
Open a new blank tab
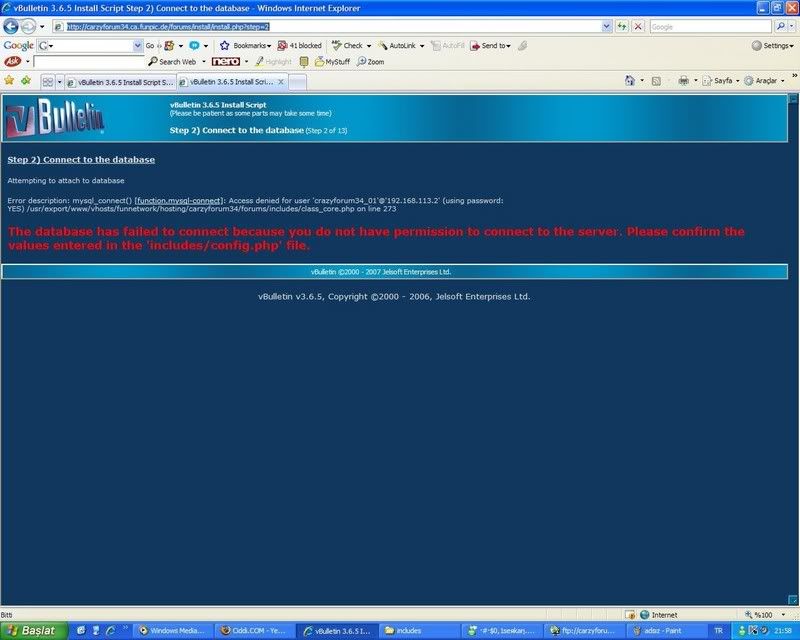(297, 82)
